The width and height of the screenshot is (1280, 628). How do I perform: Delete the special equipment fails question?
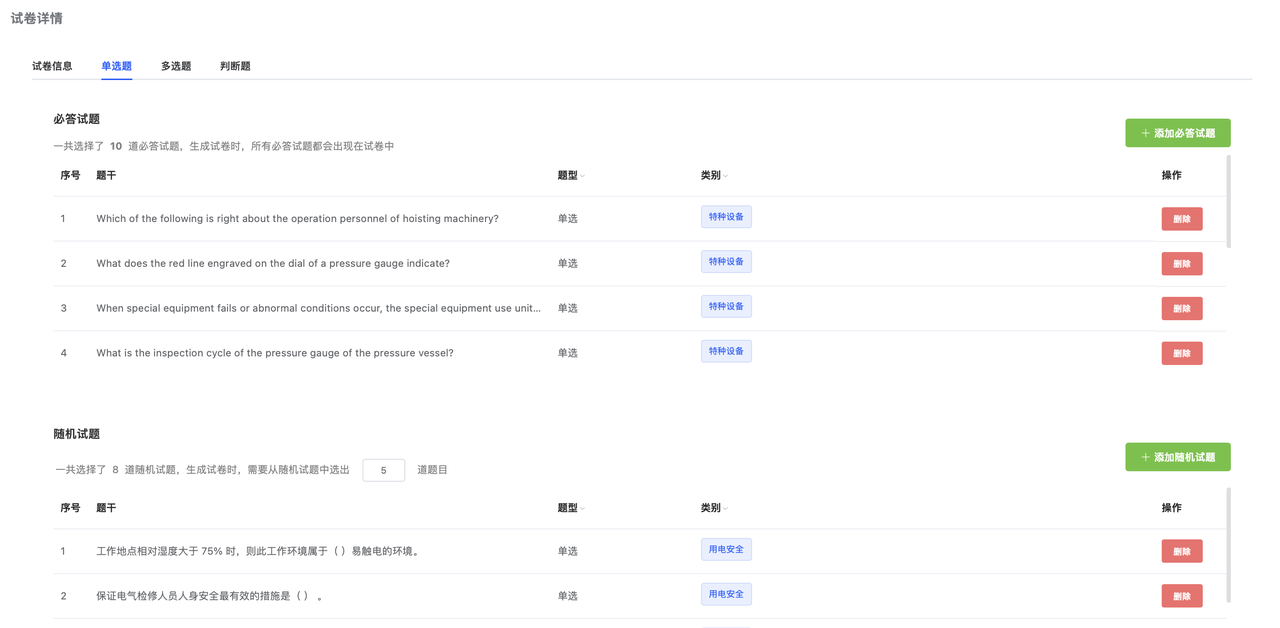pos(1181,308)
